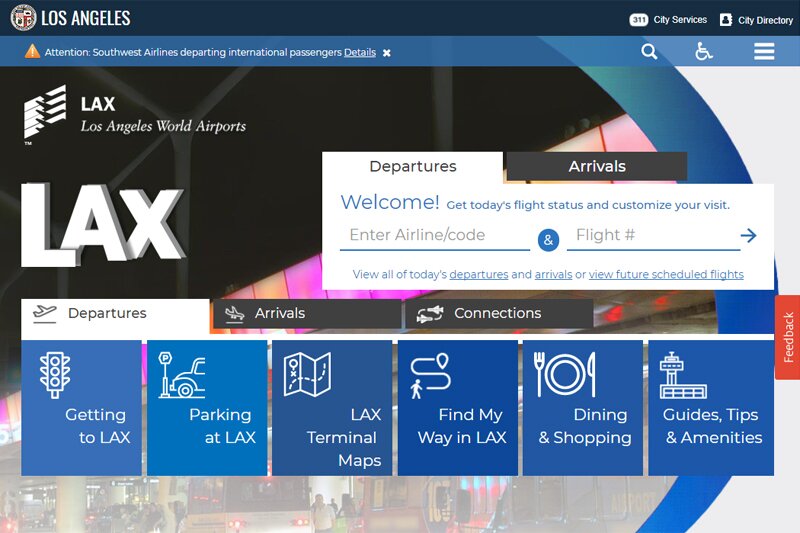Viewport: 800px width, 533px height.
Task: View all of today's departures link
Action: point(479,274)
